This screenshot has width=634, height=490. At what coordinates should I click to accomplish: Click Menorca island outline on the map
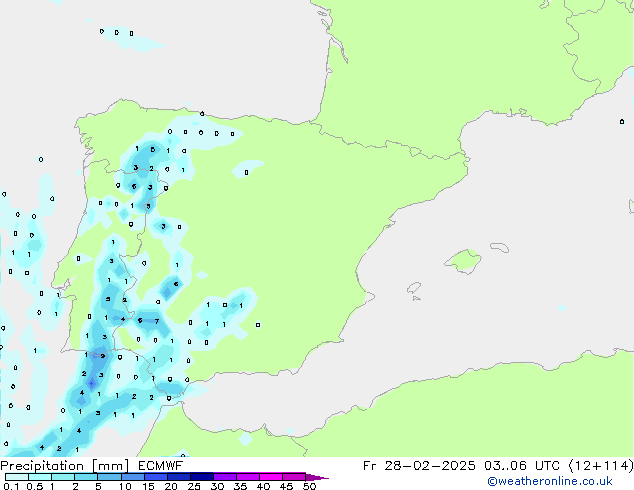click(x=499, y=247)
